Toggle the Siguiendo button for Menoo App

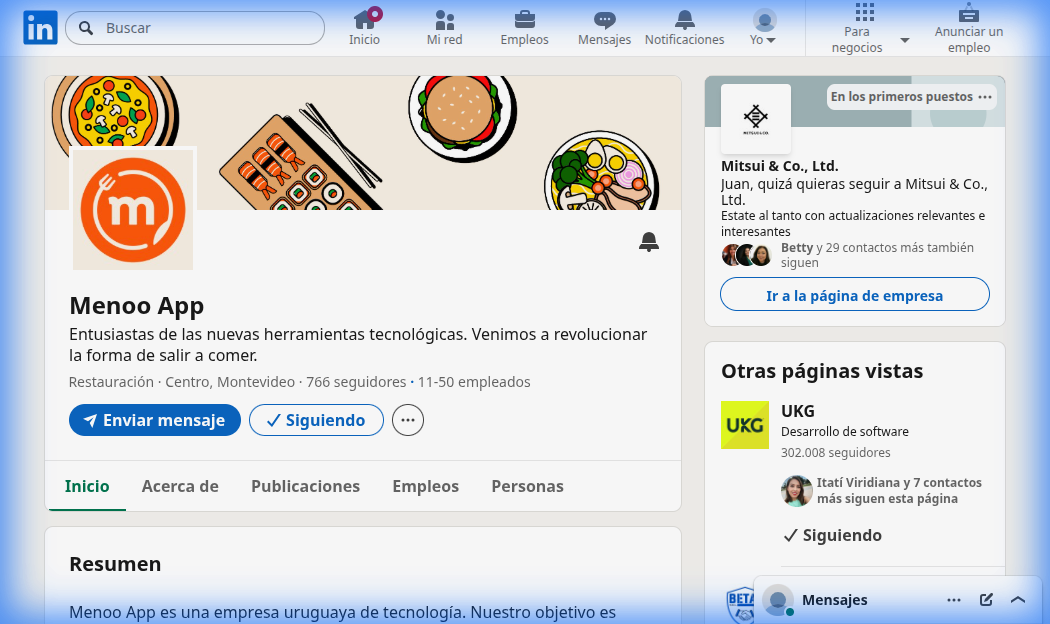[316, 420]
